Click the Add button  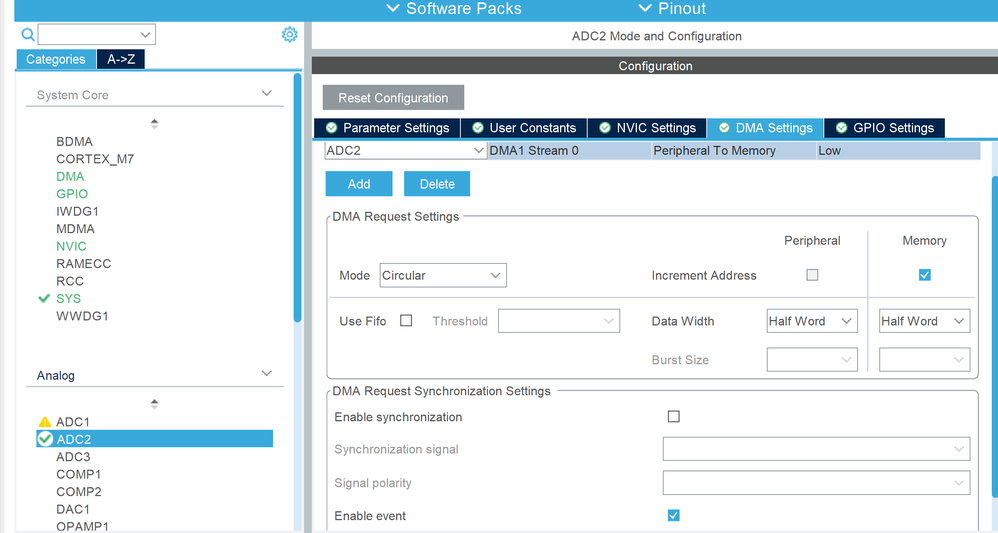[359, 184]
